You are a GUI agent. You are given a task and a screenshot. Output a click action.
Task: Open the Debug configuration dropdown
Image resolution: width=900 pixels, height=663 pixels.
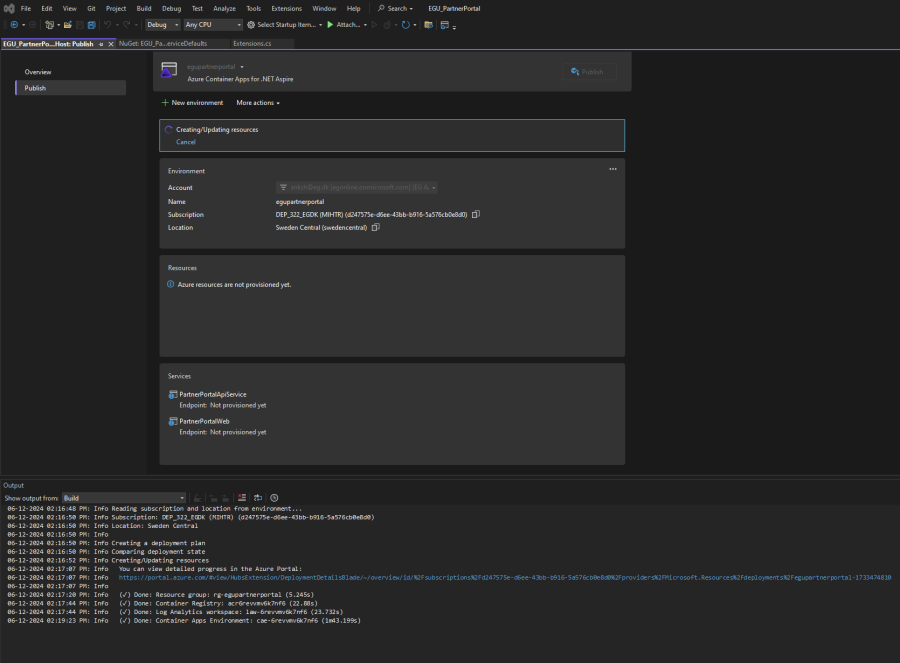(162, 25)
